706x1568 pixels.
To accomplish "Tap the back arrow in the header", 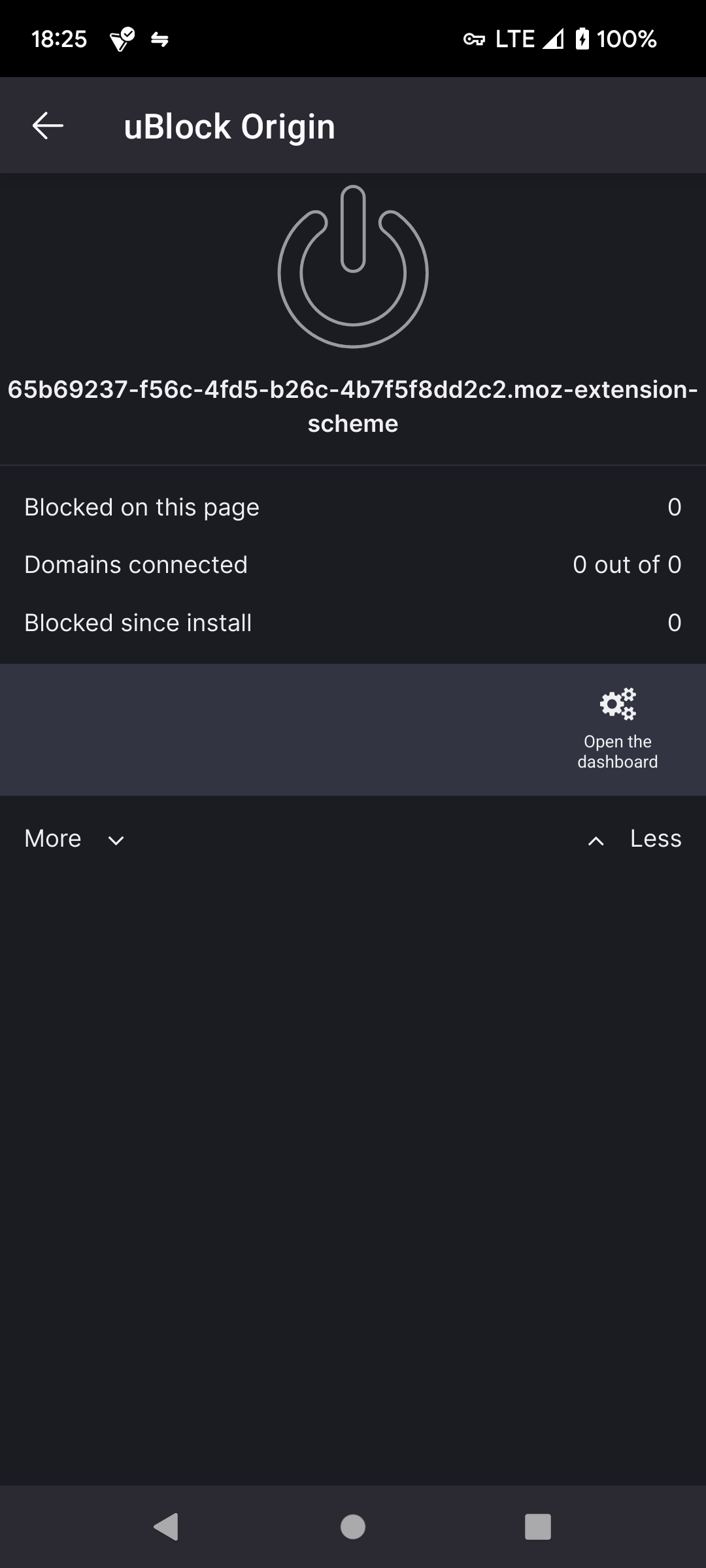I will 48,125.
